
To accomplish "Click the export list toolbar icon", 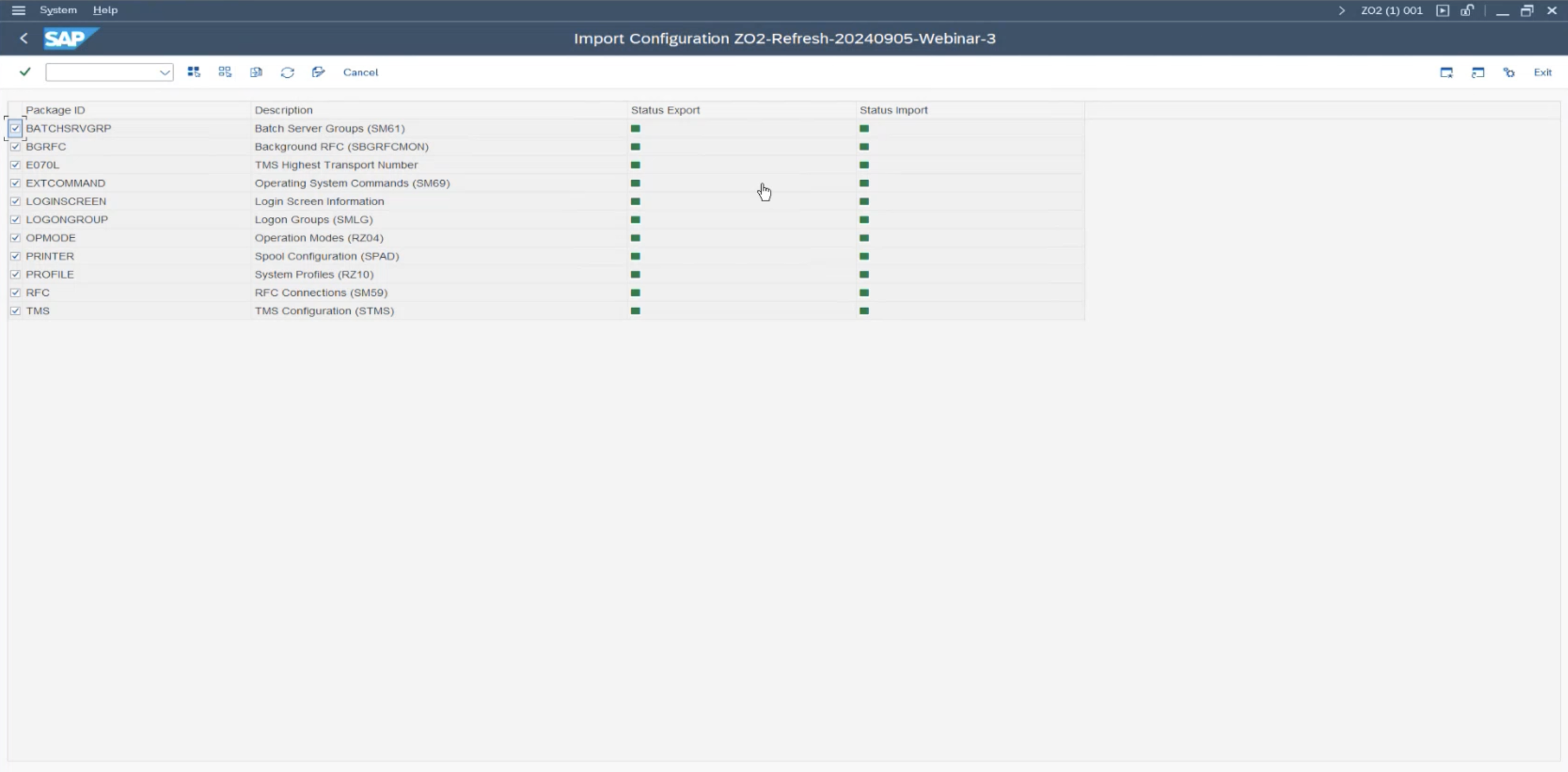I will click(256, 72).
